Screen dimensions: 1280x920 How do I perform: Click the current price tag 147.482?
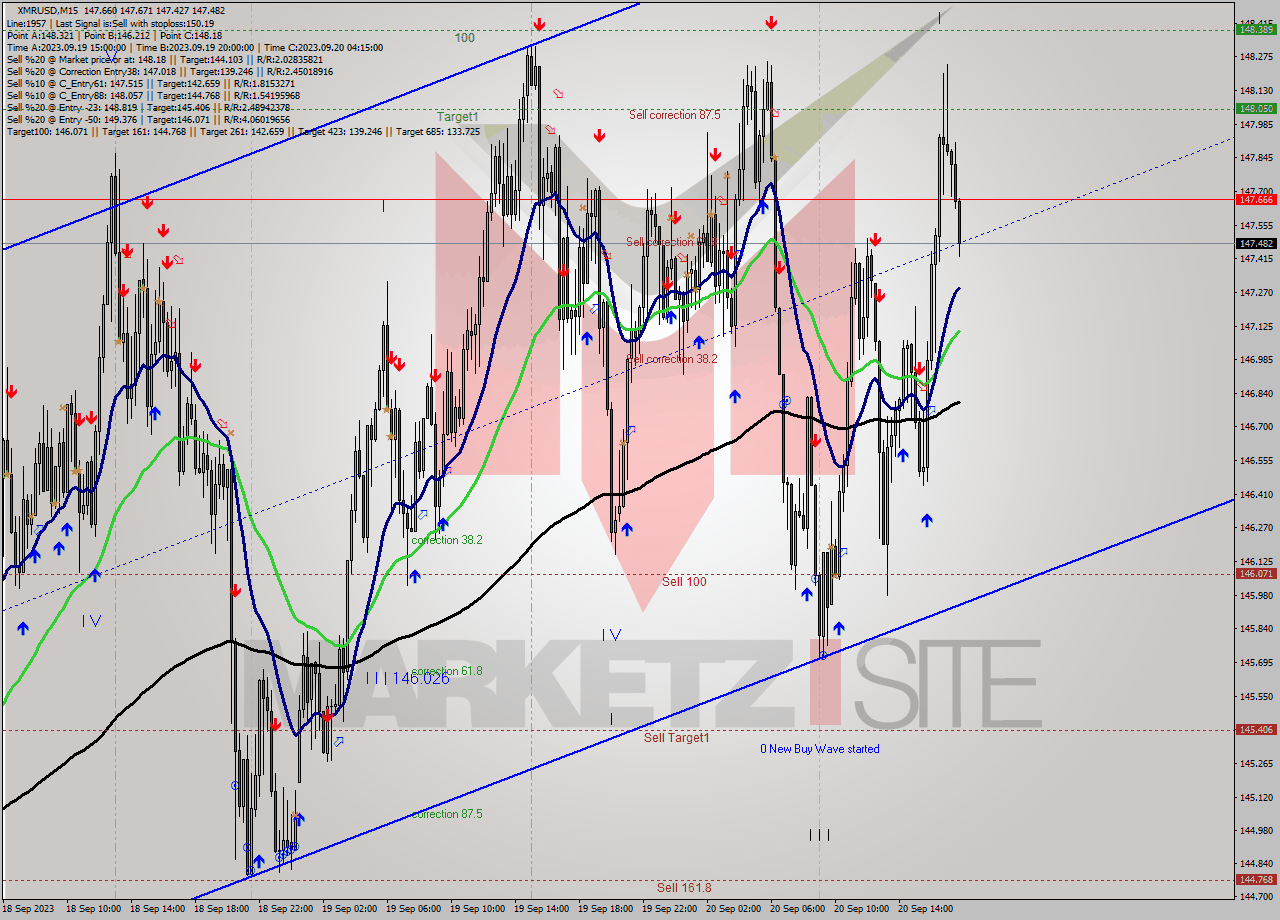(1256, 243)
